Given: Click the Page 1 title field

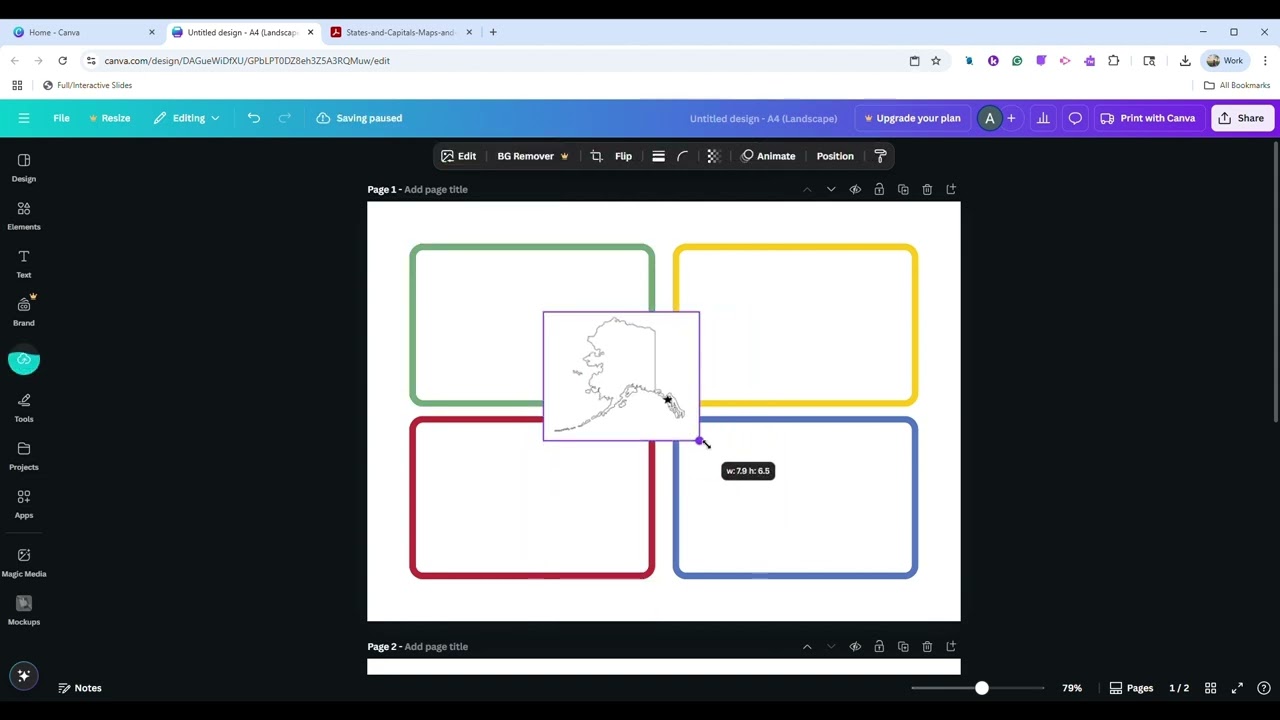Looking at the screenshot, I should coord(436,189).
